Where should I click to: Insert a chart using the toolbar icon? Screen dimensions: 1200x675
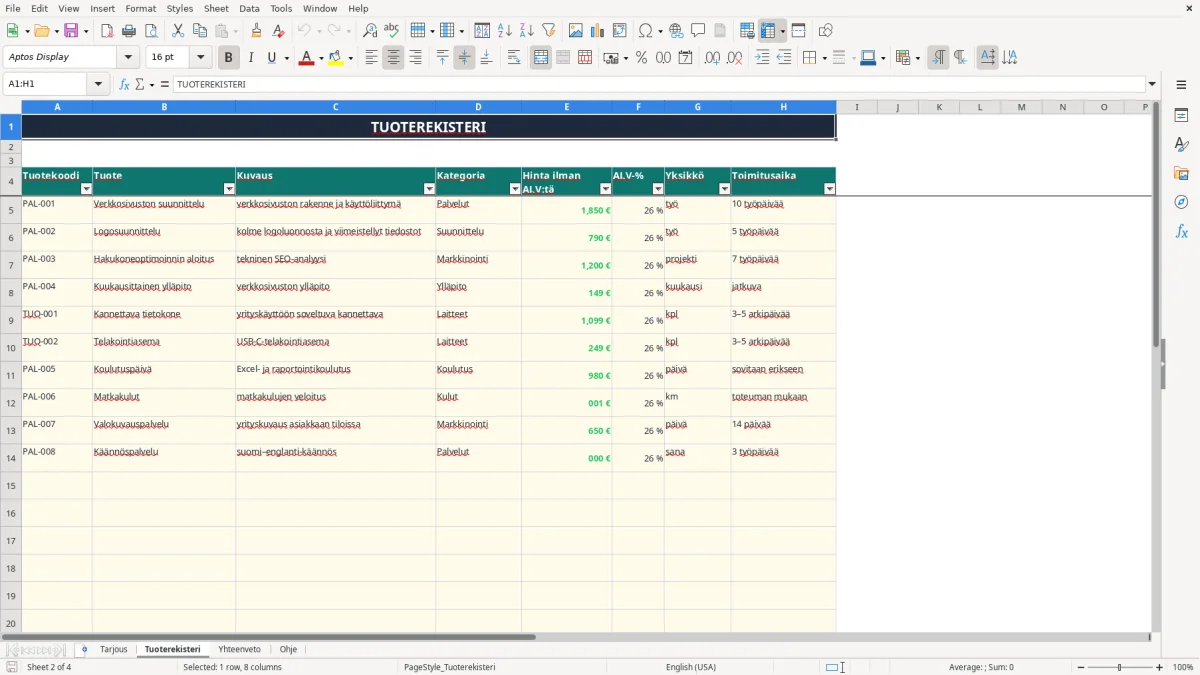(598, 31)
